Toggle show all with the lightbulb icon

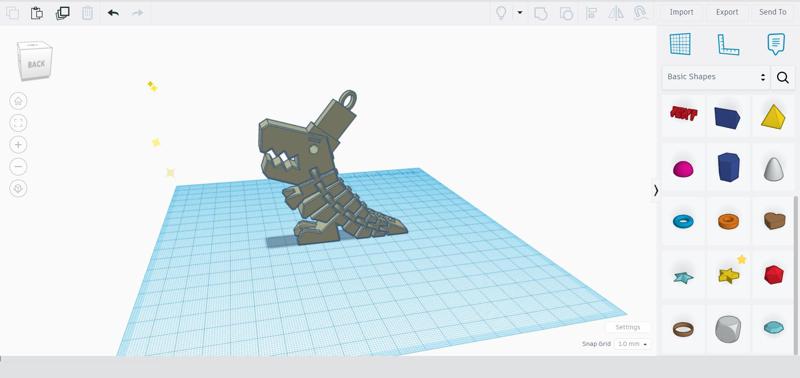tap(501, 13)
